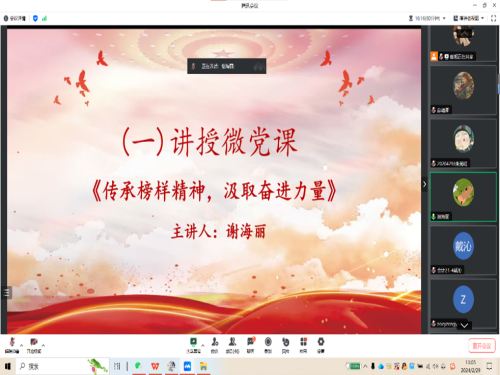Open the chat panel icon
The image size is (500, 375).
click(x=251, y=345)
